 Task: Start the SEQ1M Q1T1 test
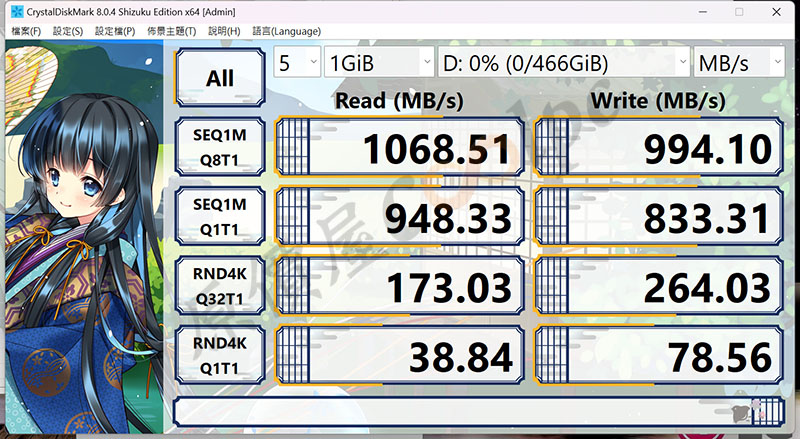point(220,216)
